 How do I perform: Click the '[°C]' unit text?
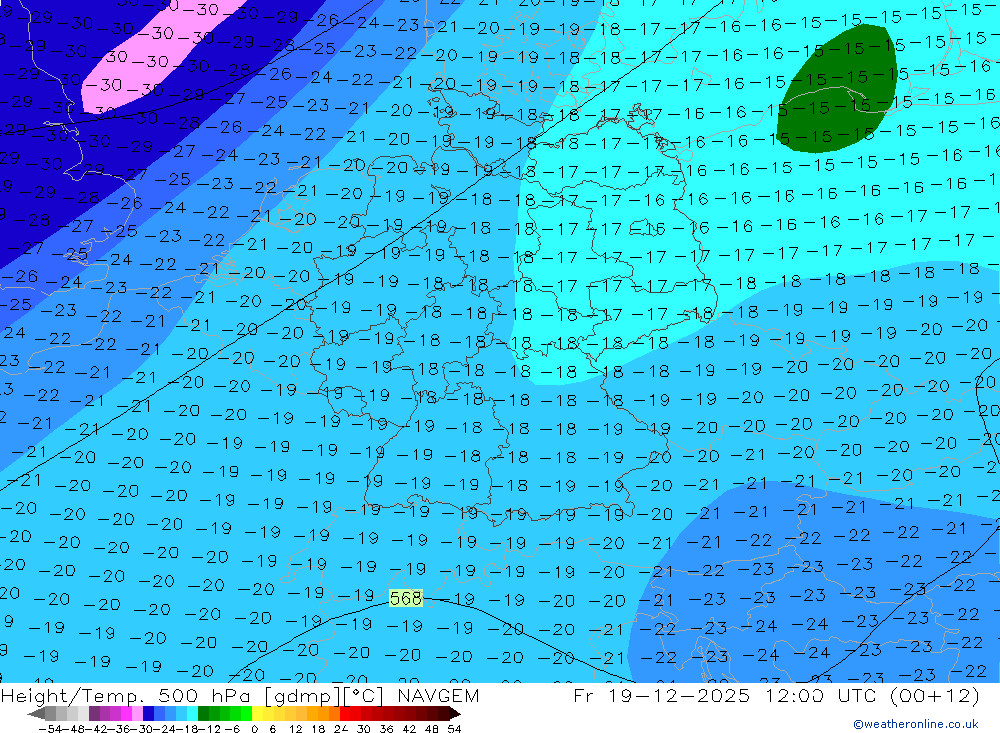(364, 695)
